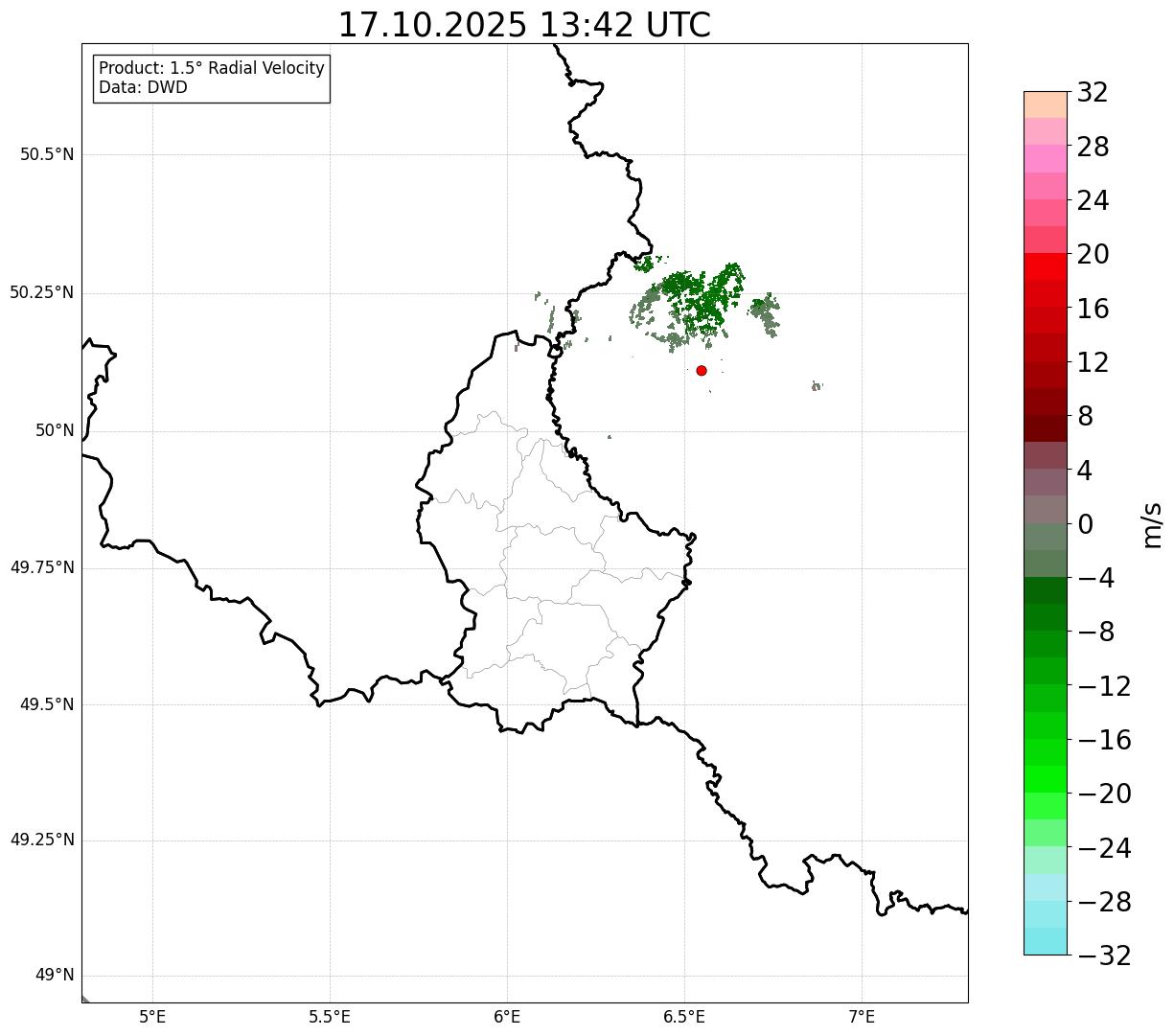The height and width of the screenshot is (1036, 1174).
Task: Click the "Data: DWD" legend line
Action: point(143,87)
